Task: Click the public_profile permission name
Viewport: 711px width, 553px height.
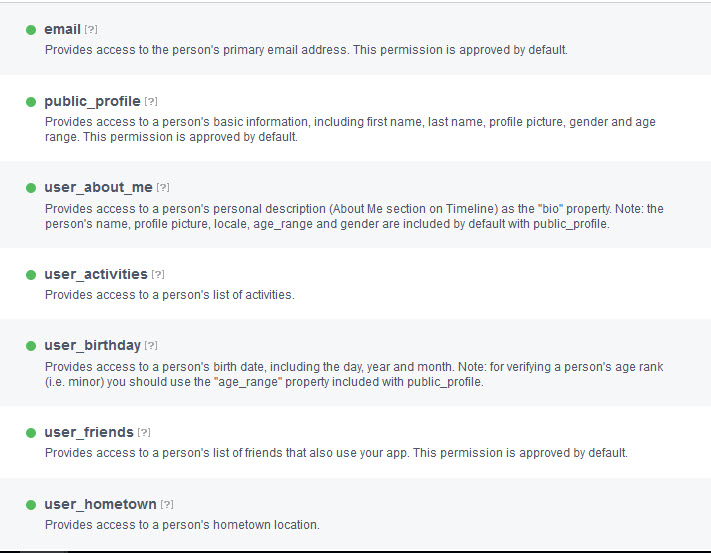Action: click(92, 101)
